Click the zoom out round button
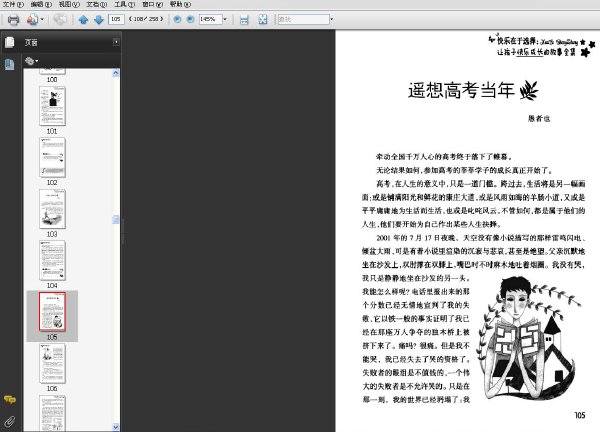The image size is (600, 432). [x=177, y=19]
